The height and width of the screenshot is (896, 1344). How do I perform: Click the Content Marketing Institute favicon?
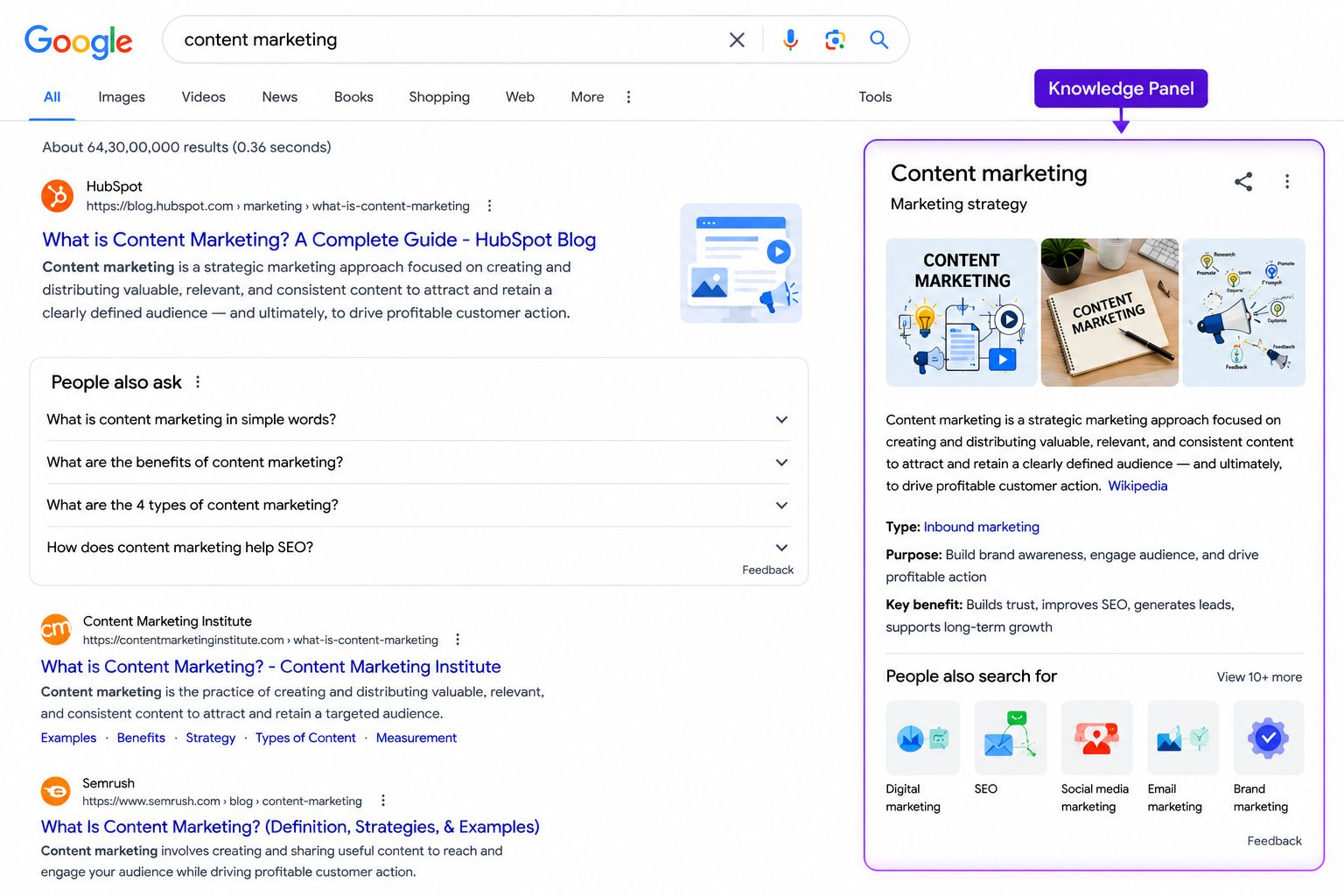(56, 629)
